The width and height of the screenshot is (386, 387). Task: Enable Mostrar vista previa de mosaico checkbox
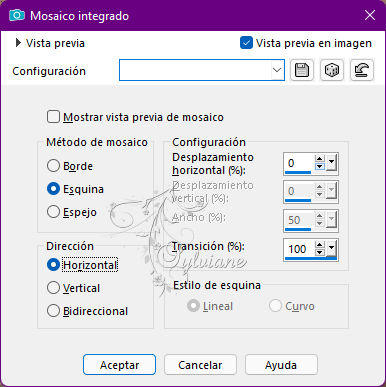click(x=53, y=117)
